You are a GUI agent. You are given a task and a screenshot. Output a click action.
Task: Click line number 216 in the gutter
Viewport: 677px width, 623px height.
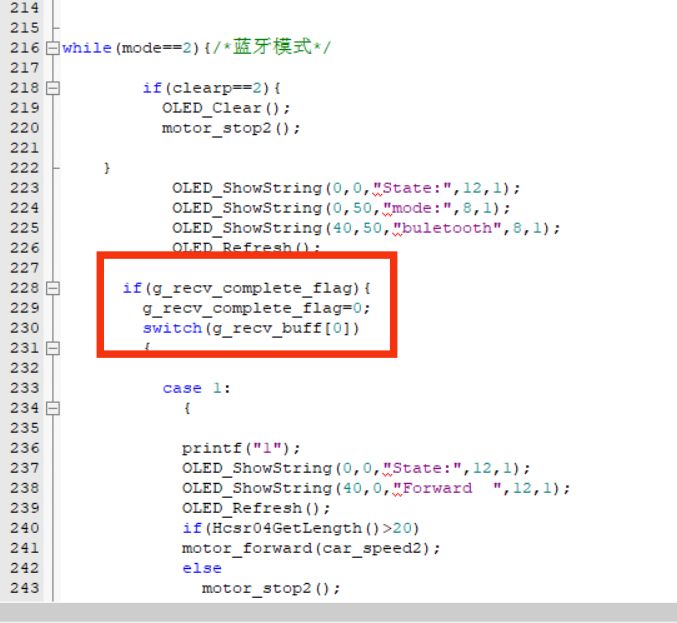point(25,48)
